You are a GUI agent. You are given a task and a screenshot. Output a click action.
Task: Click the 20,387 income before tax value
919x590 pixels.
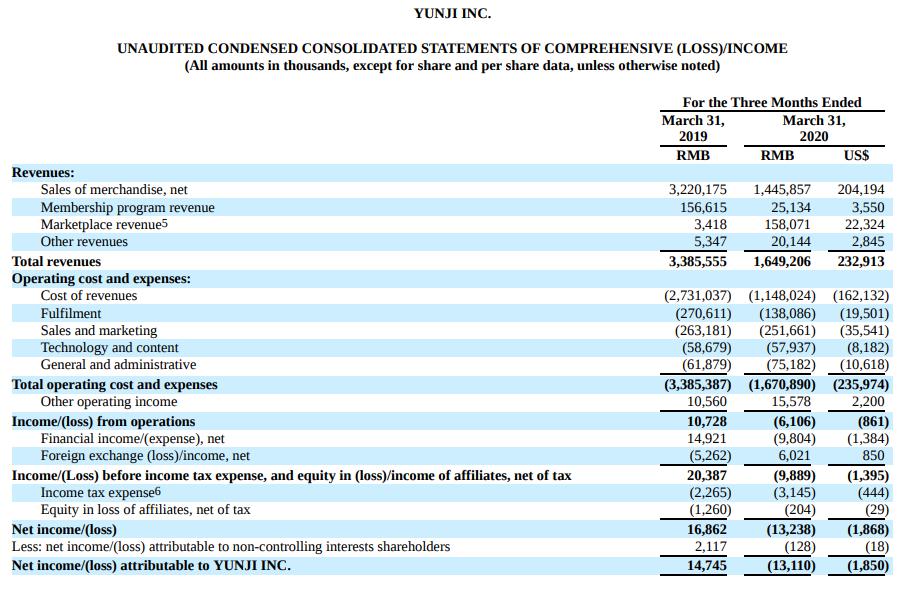click(707, 475)
